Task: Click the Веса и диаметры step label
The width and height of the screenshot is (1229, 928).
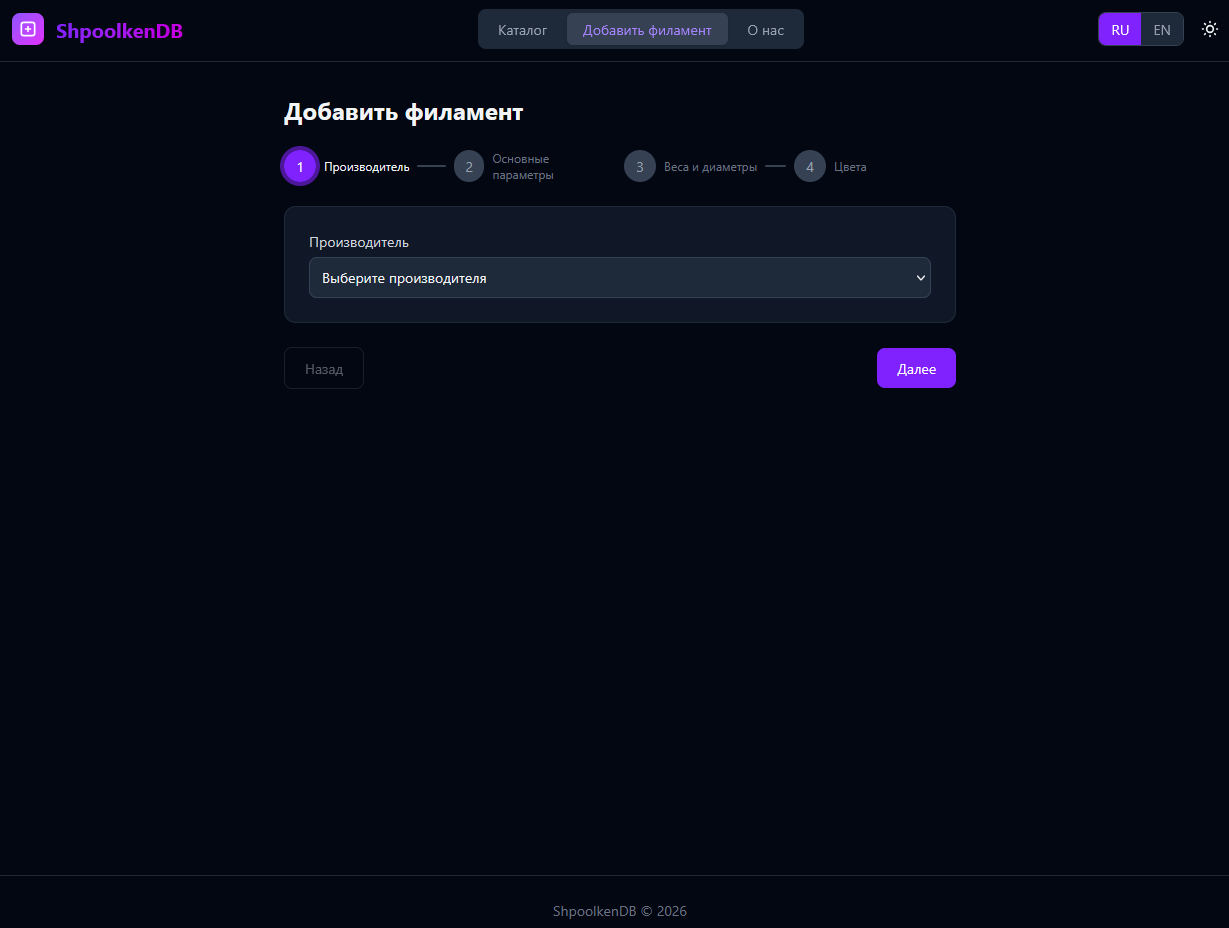Action: tap(710, 167)
